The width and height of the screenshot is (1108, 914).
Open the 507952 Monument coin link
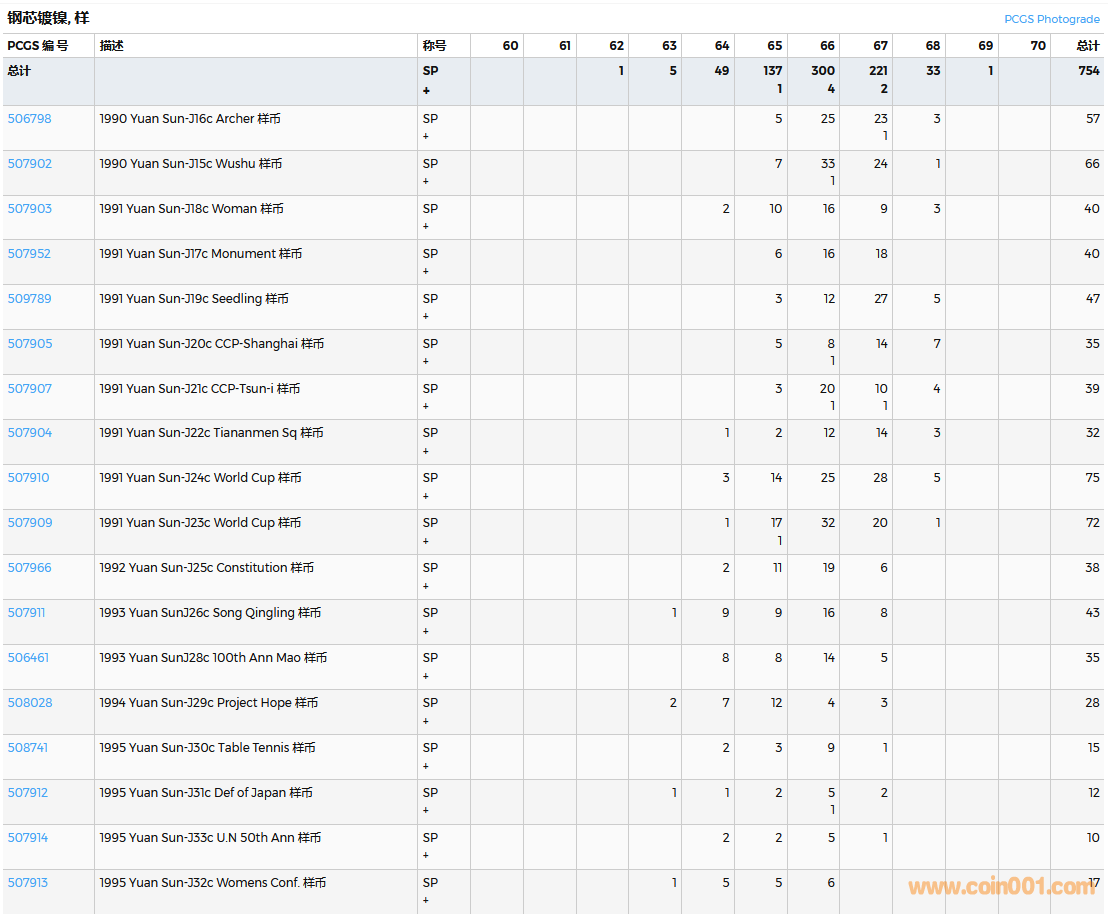(x=29, y=254)
